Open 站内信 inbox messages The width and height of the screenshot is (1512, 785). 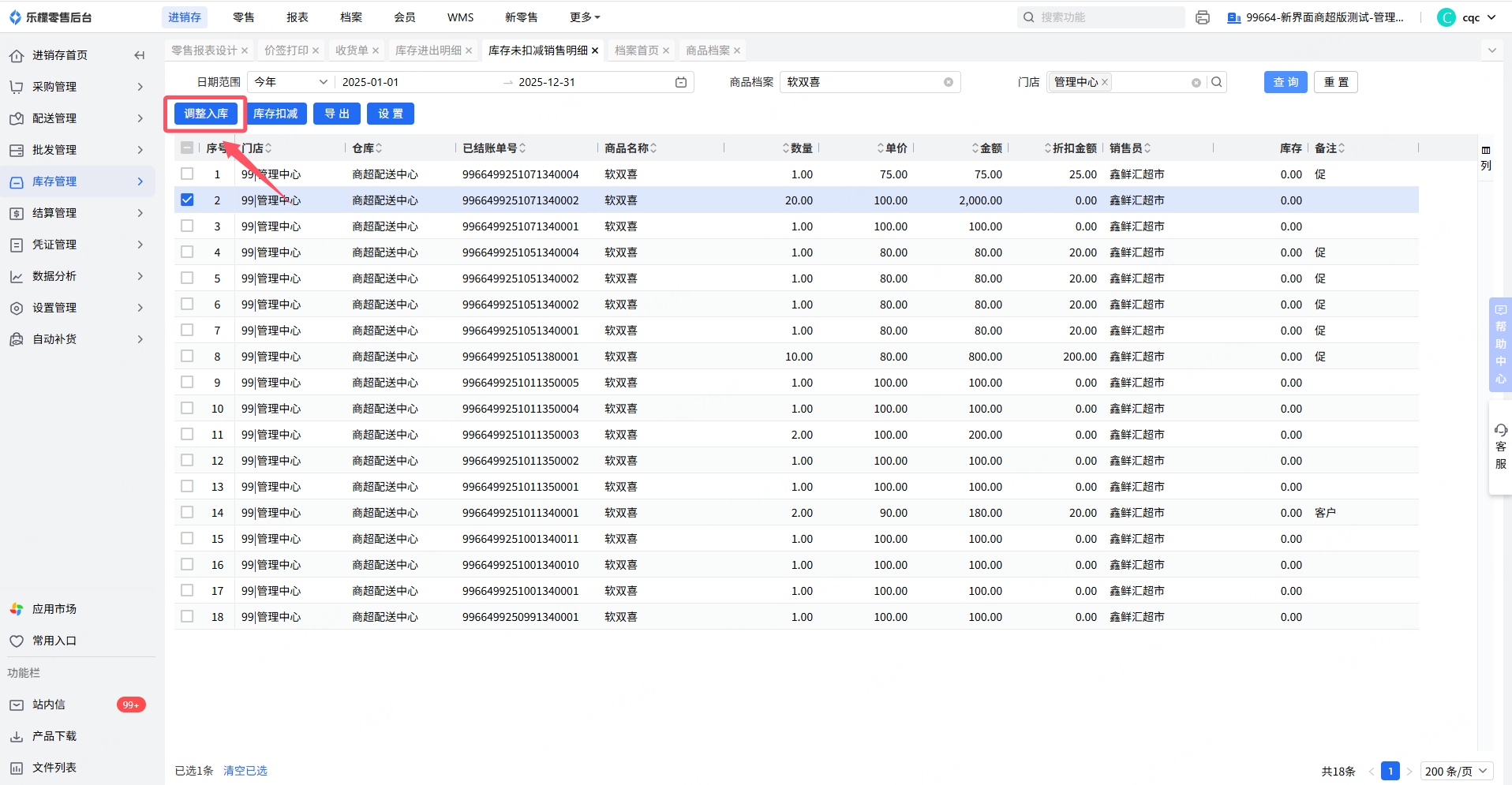coord(49,705)
